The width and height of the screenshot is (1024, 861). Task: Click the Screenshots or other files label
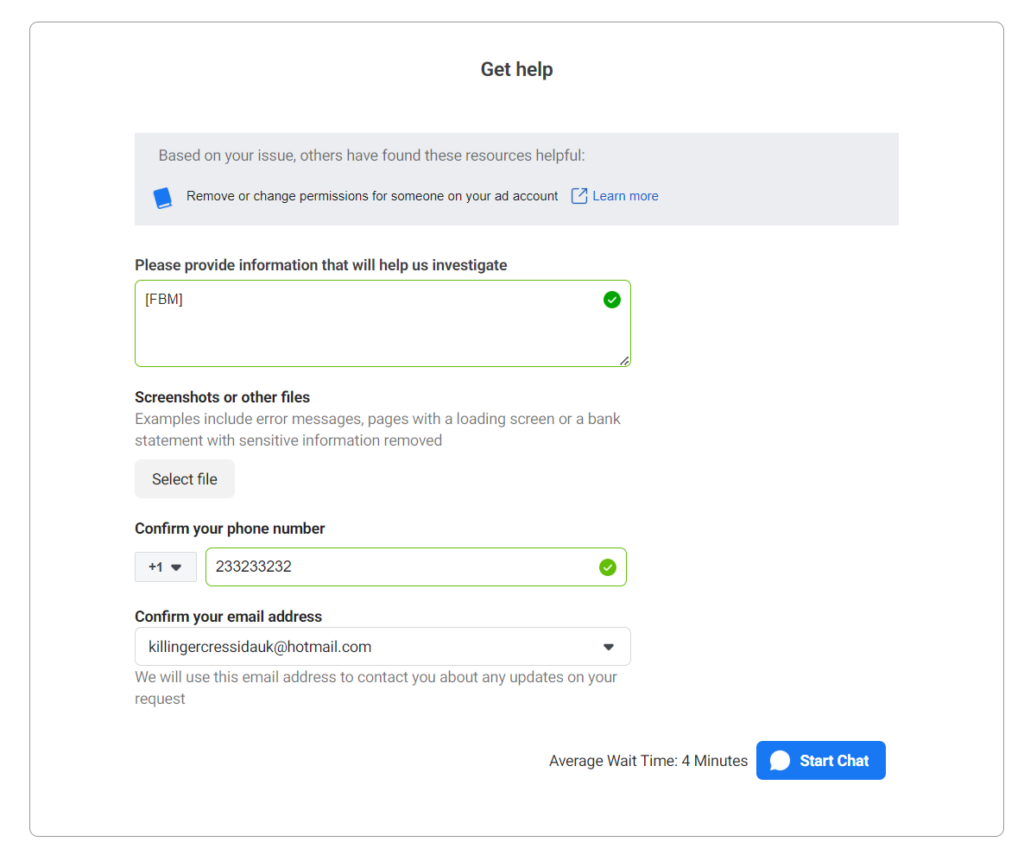pos(222,397)
